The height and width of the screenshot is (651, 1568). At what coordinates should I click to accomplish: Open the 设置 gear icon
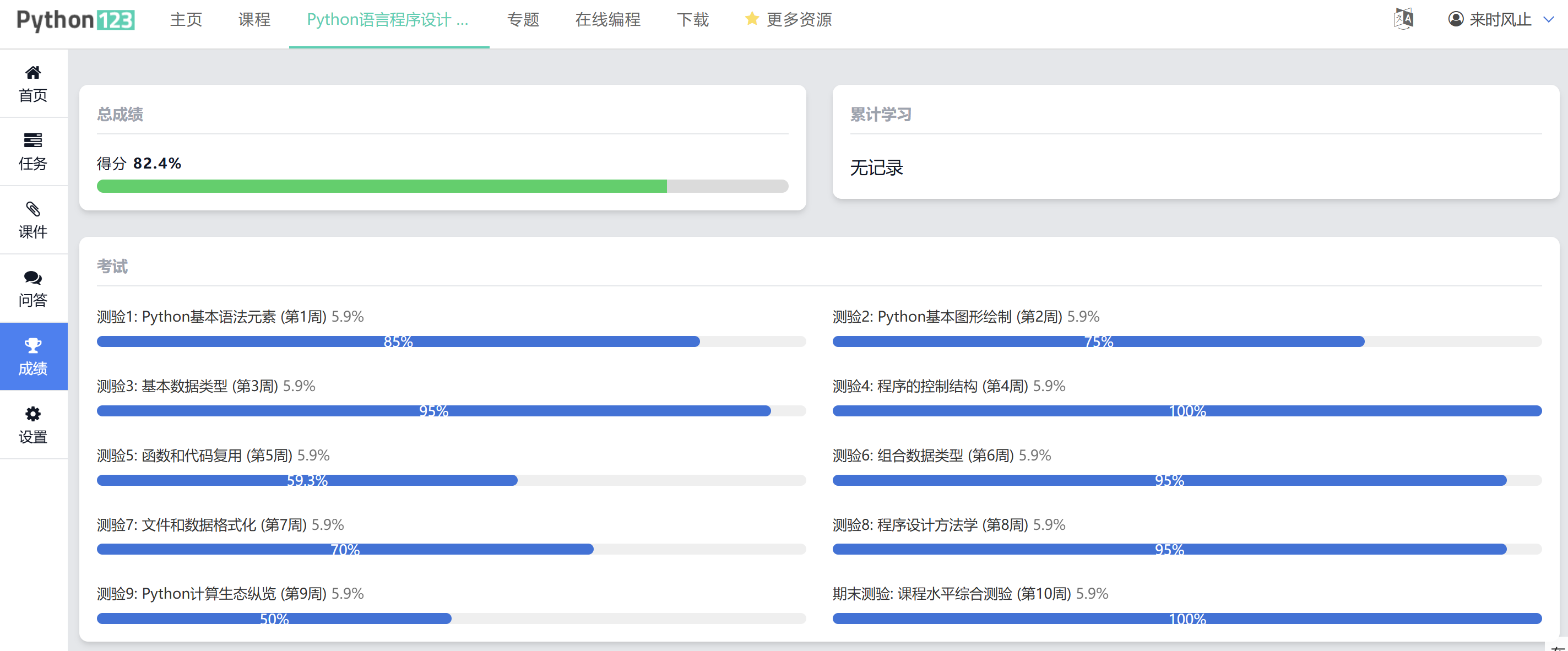tap(33, 414)
